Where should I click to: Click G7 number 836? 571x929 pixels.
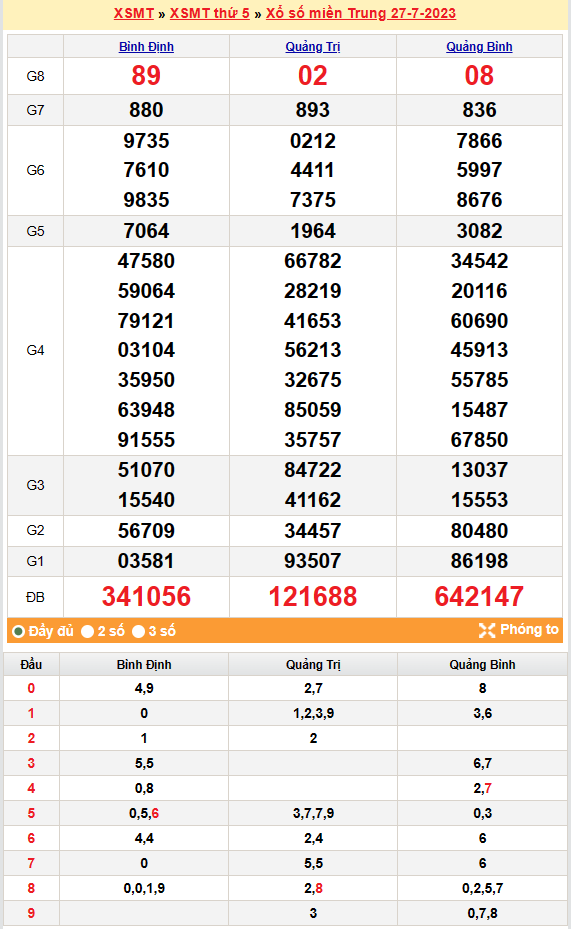(x=479, y=110)
